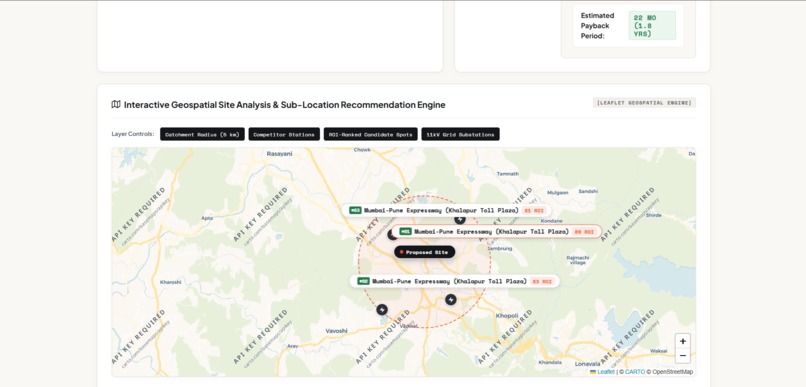Click the green #03 rank badge
This screenshot has width=806, height=387.
355,210
